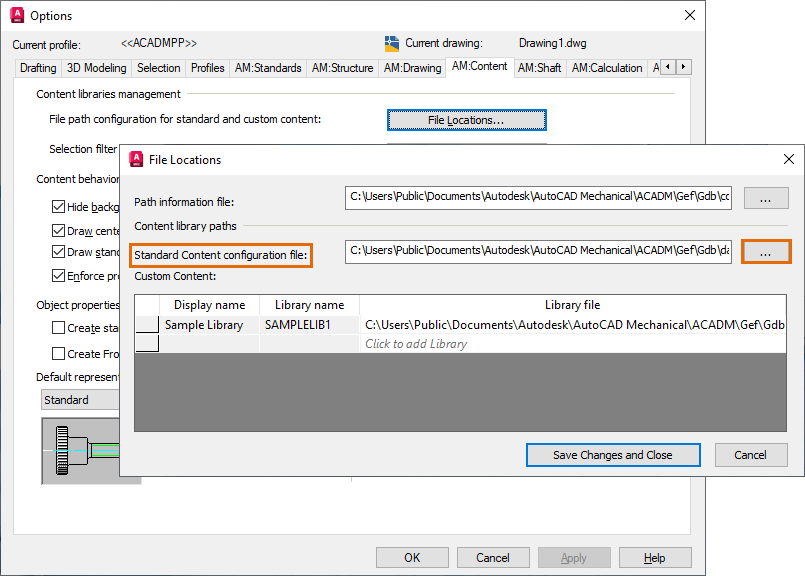Click the drawing file icon beside Current drawing

click(x=392, y=43)
